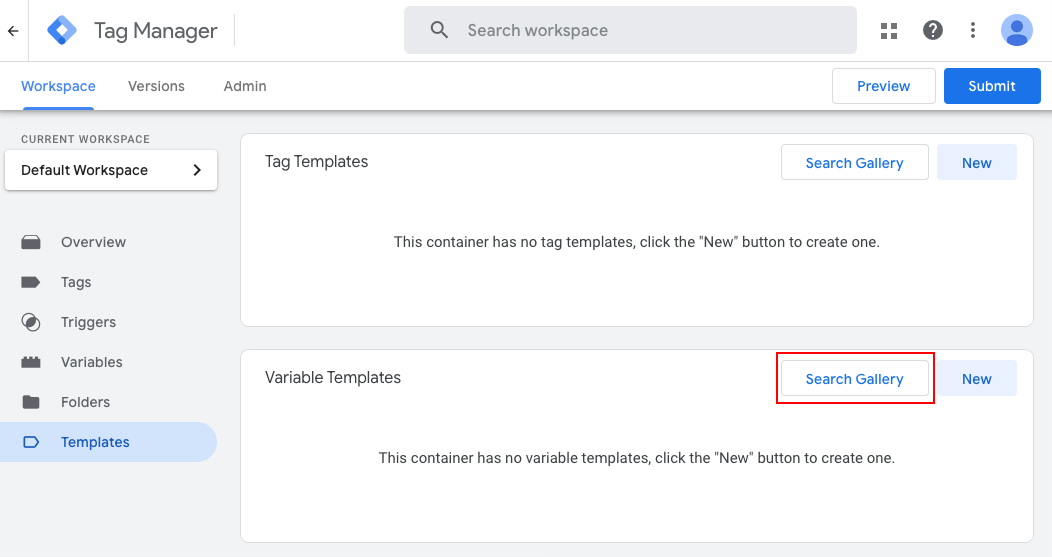Open the Google apps grid
The height and width of the screenshot is (557, 1052).
pyautogui.click(x=889, y=31)
